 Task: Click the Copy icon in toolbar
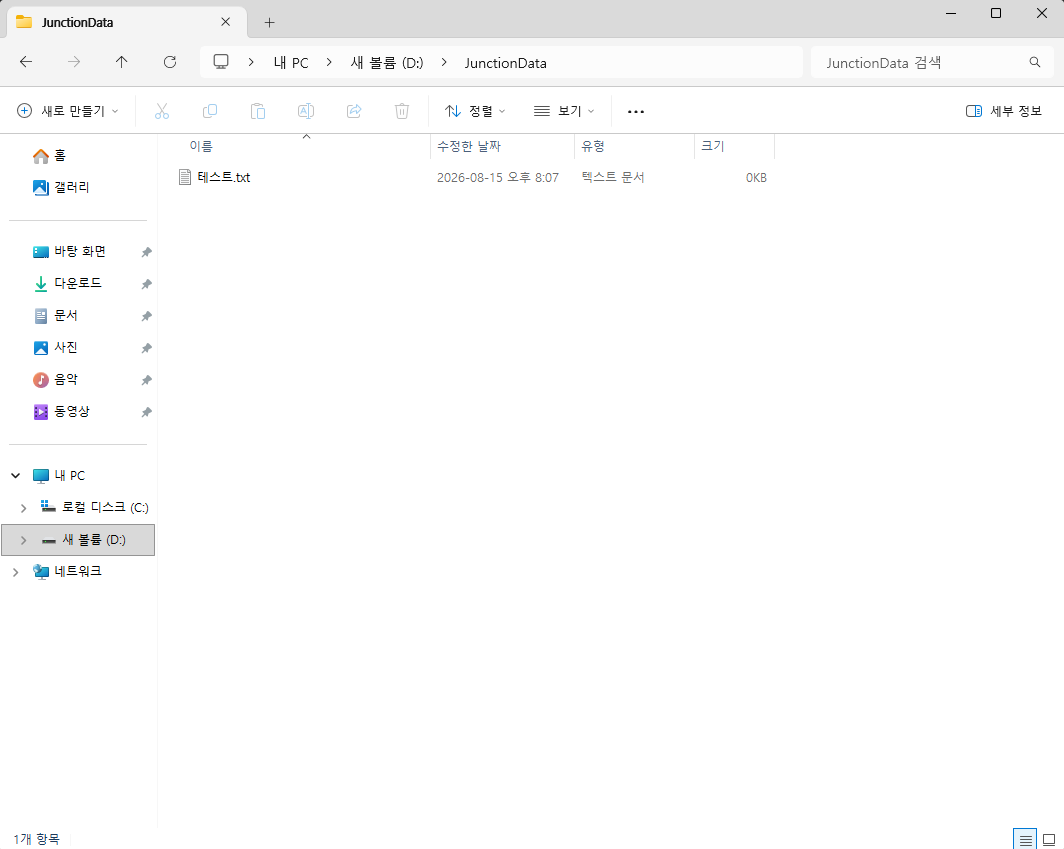pyautogui.click(x=210, y=111)
